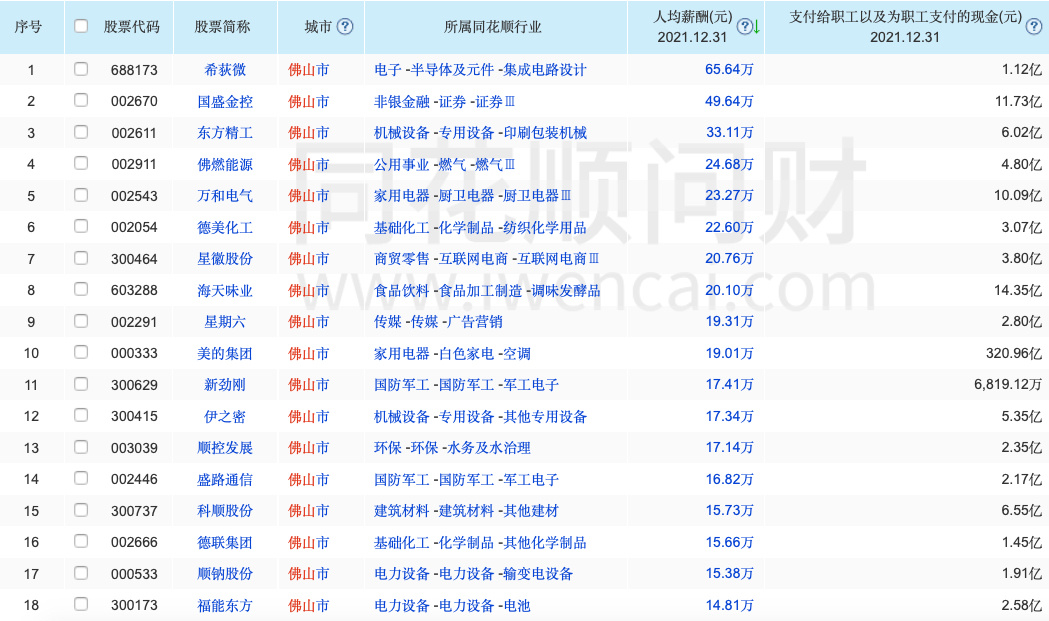This screenshot has width=1049, height=621.
Task: Click the 新劲刚 stock name
Action: tap(226, 384)
